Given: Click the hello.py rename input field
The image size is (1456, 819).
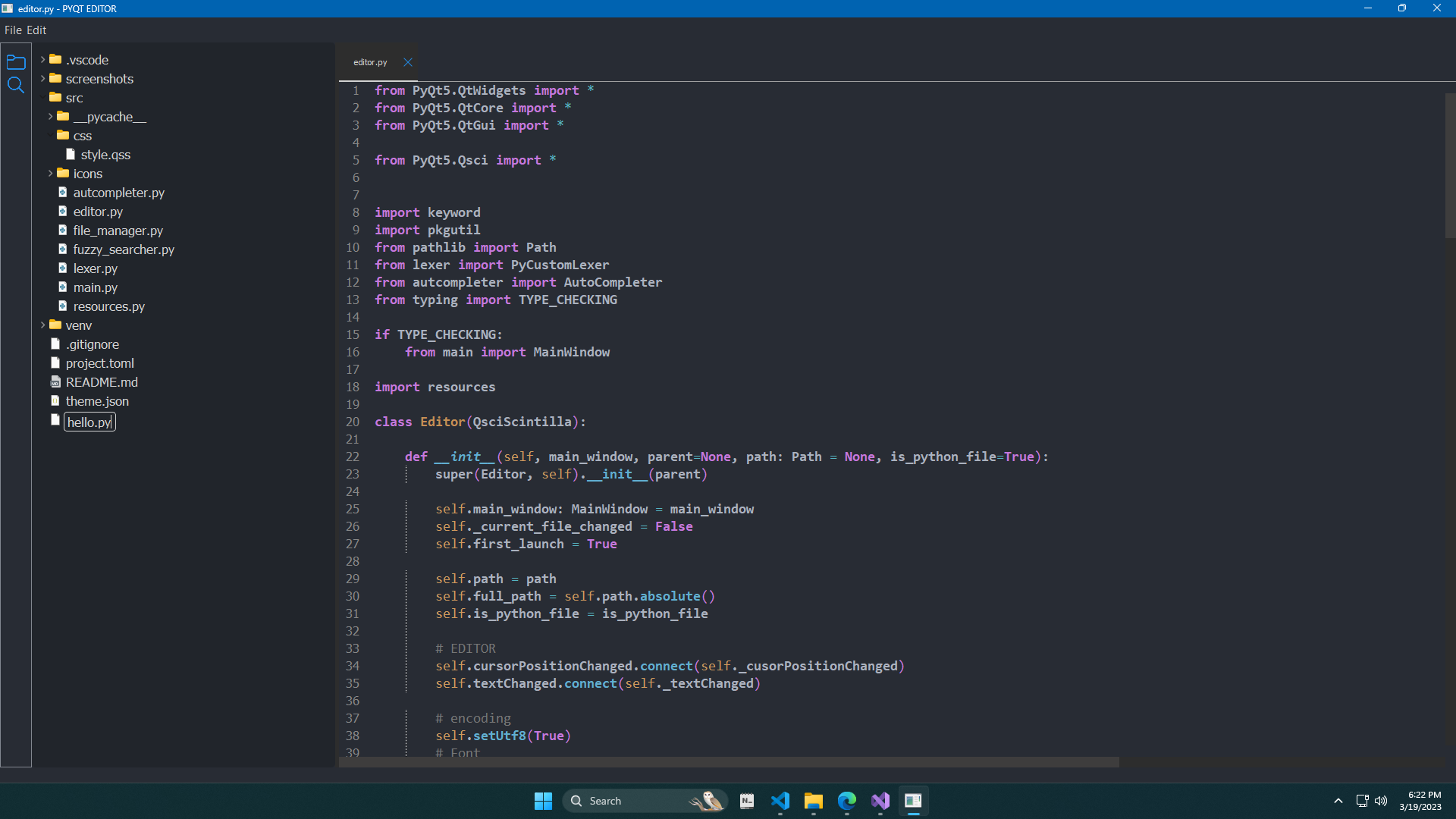Looking at the screenshot, I should point(89,422).
